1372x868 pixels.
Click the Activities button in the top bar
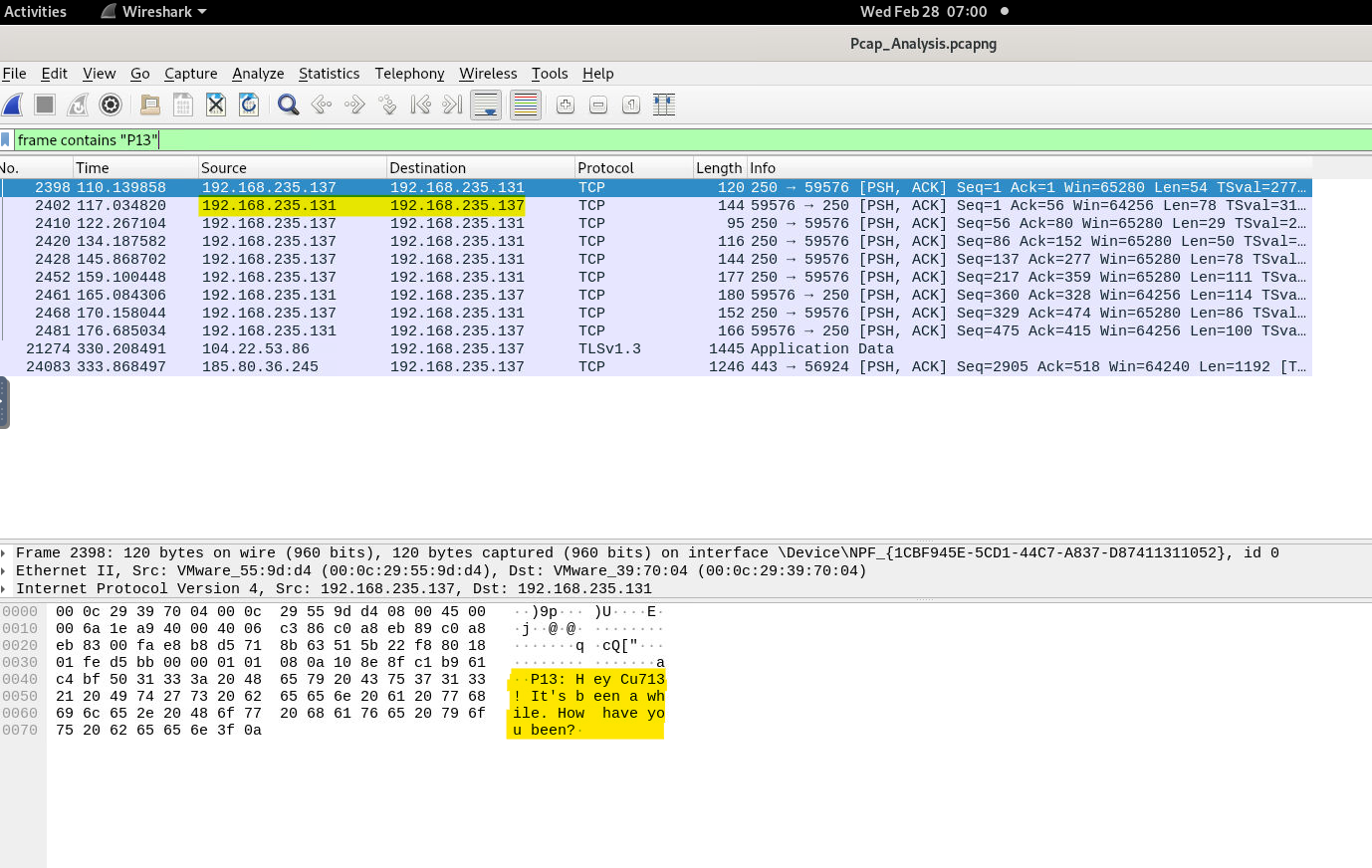(36, 12)
